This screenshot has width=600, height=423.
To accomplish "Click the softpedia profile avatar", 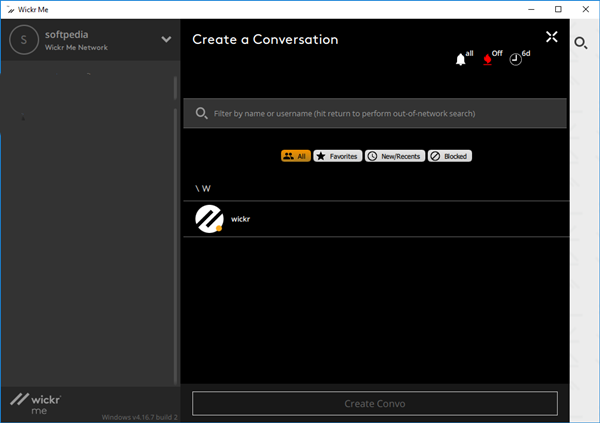I will 22,39.
